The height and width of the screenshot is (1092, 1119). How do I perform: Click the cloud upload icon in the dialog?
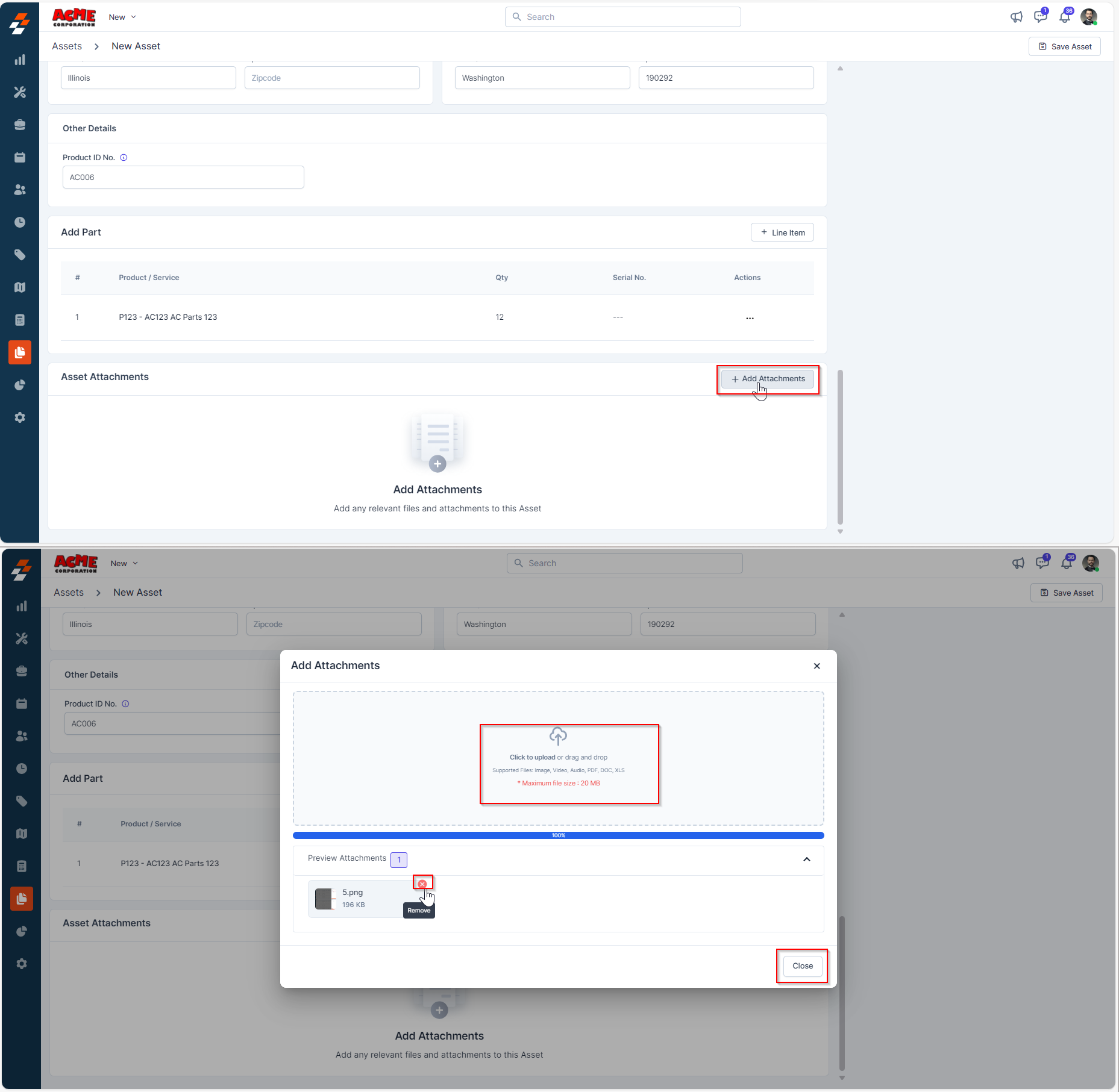click(558, 735)
